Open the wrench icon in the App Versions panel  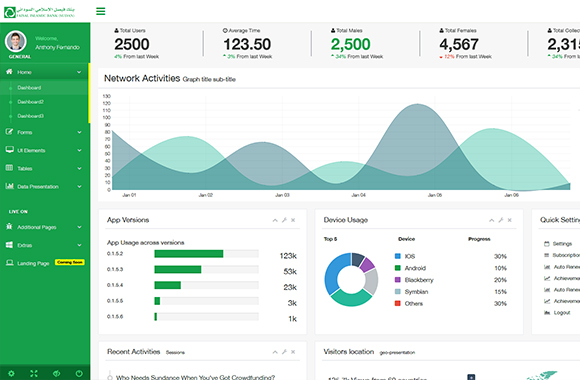point(284,220)
